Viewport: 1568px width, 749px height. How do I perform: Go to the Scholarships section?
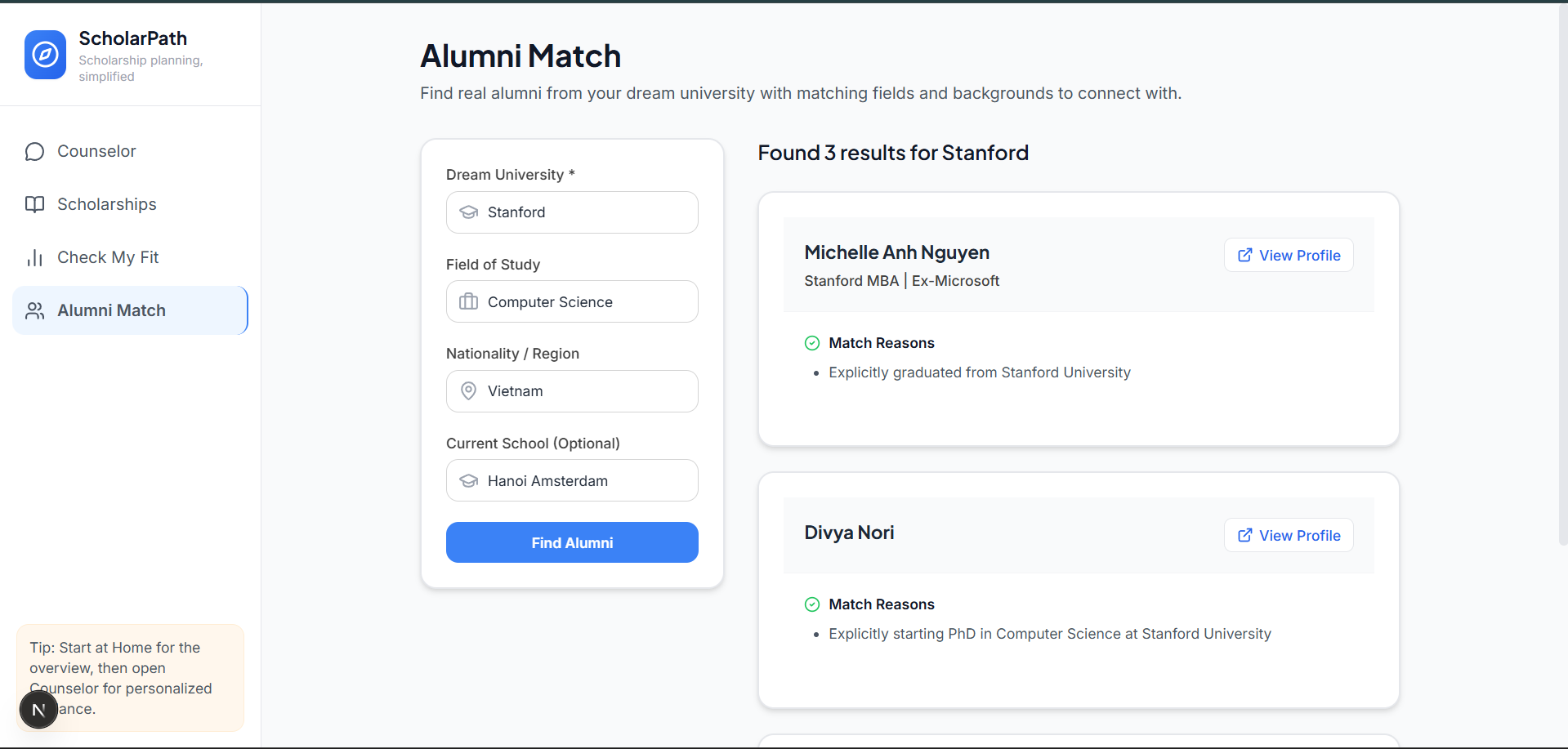pyautogui.click(x=106, y=204)
